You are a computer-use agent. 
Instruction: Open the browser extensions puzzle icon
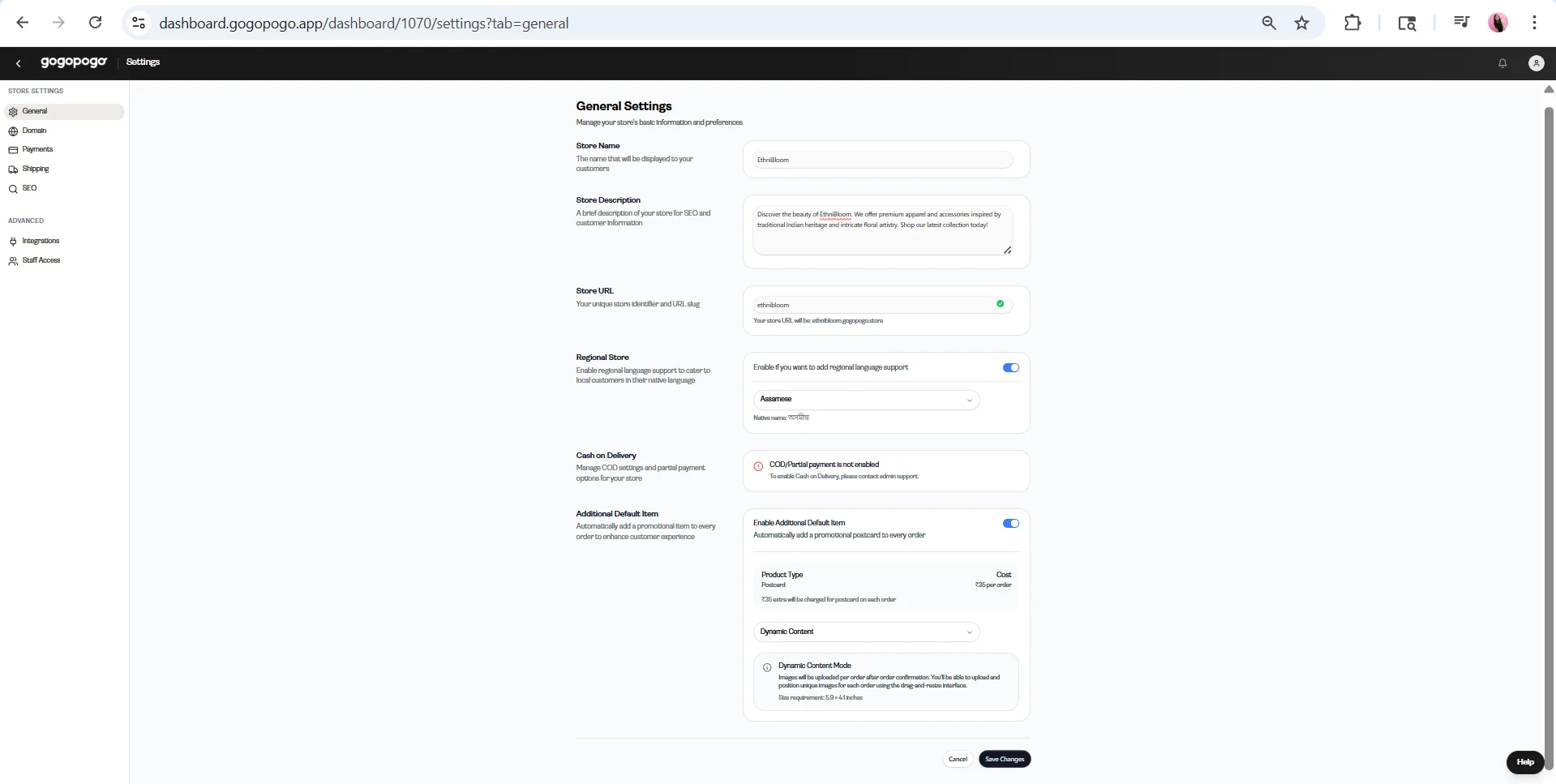1352,23
